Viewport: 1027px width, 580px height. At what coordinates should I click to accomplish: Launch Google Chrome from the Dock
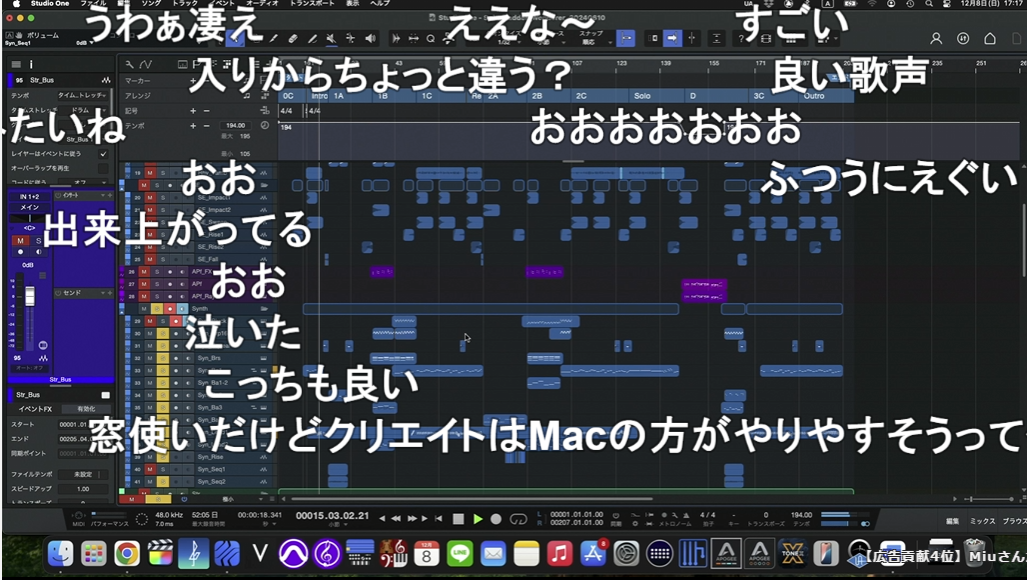pos(127,553)
